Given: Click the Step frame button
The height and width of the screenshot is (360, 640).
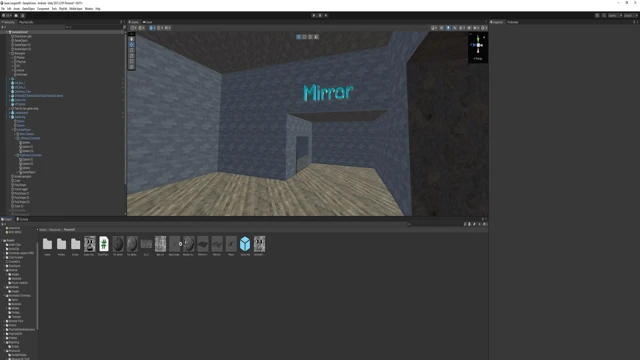Looking at the screenshot, I should [x=326, y=16].
